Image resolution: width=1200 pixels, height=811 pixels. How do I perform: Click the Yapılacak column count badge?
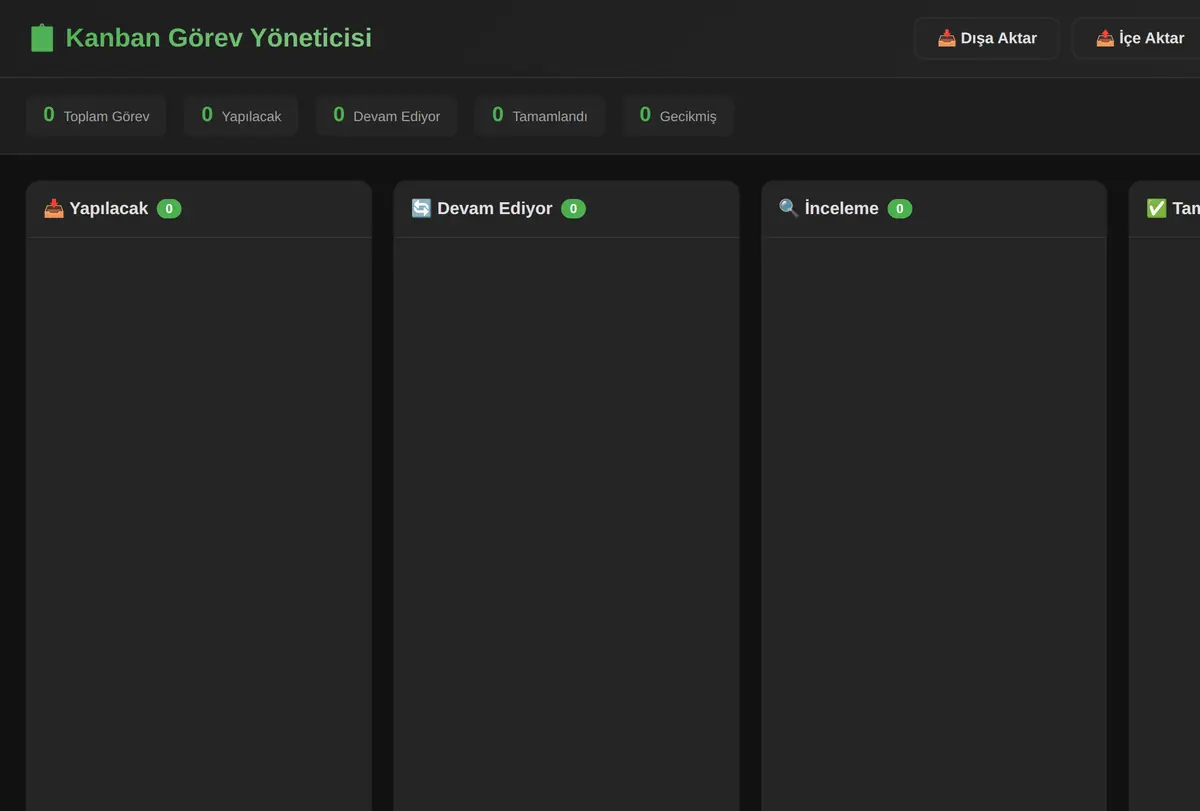click(169, 209)
